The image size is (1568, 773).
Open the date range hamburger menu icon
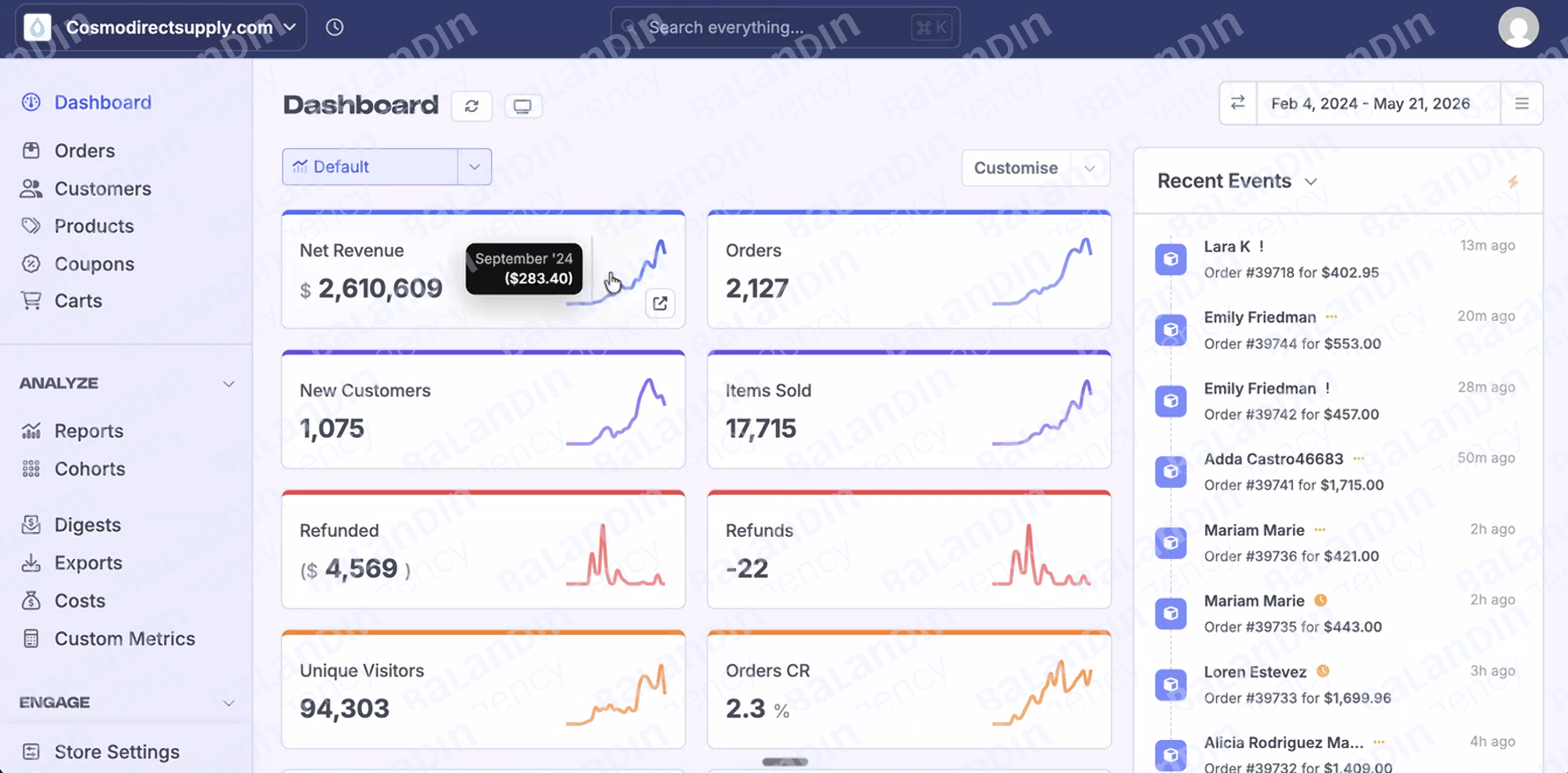(x=1521, y=103)
